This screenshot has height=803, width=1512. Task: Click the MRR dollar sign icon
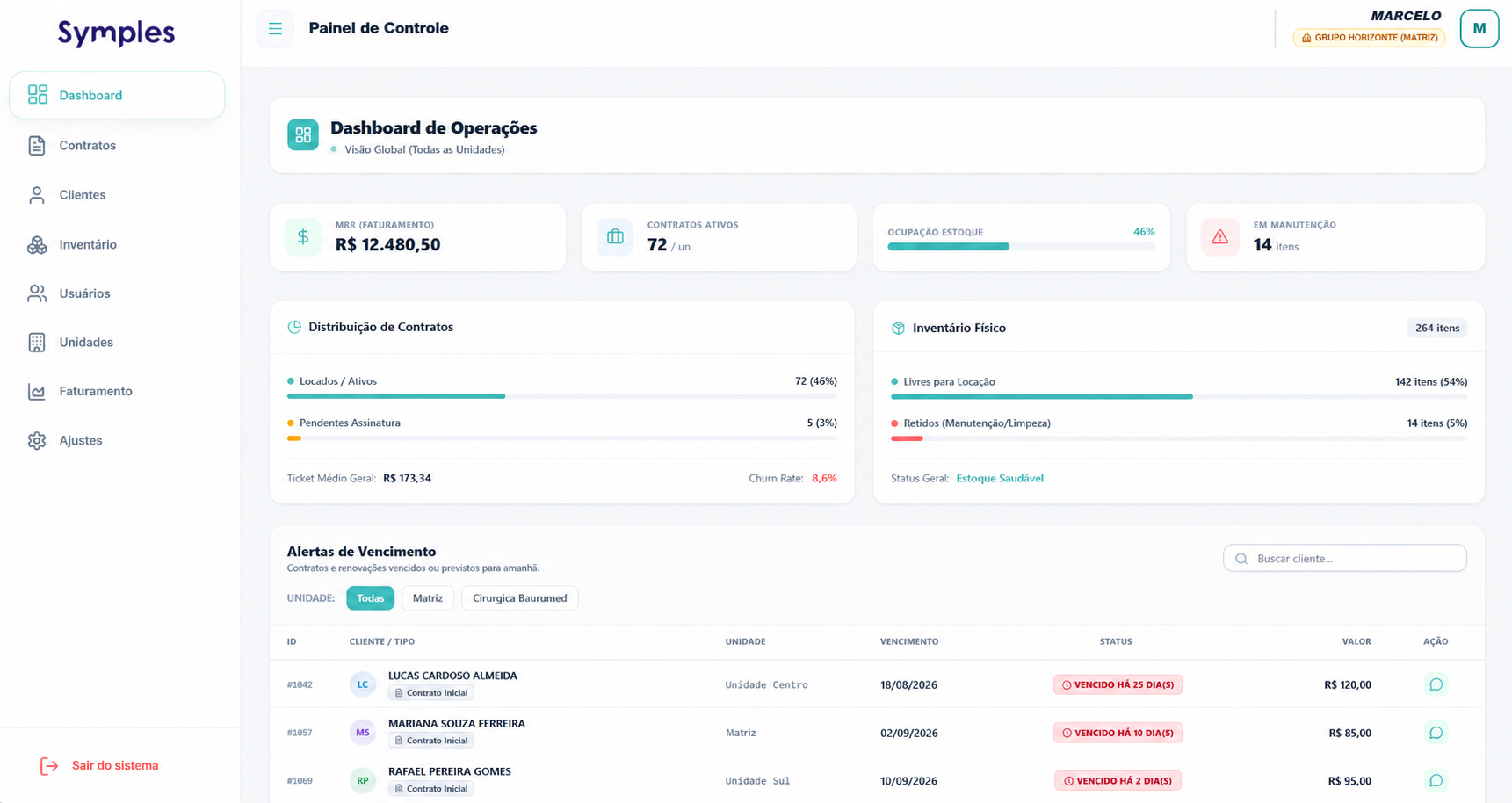[303, 237]
